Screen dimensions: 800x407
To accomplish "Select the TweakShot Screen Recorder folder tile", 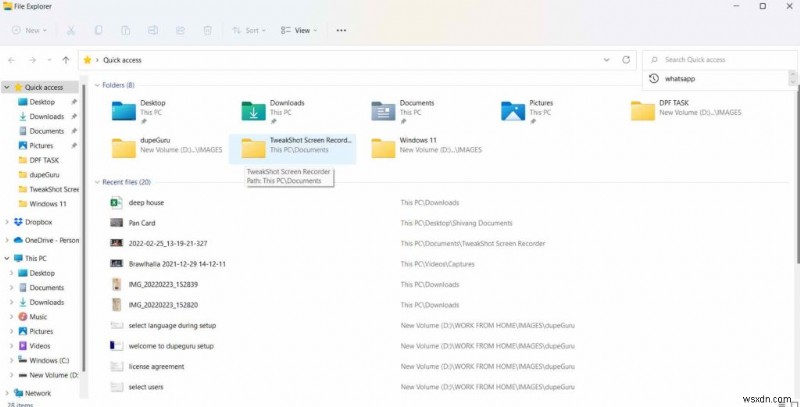I will [x=292, y=149].
